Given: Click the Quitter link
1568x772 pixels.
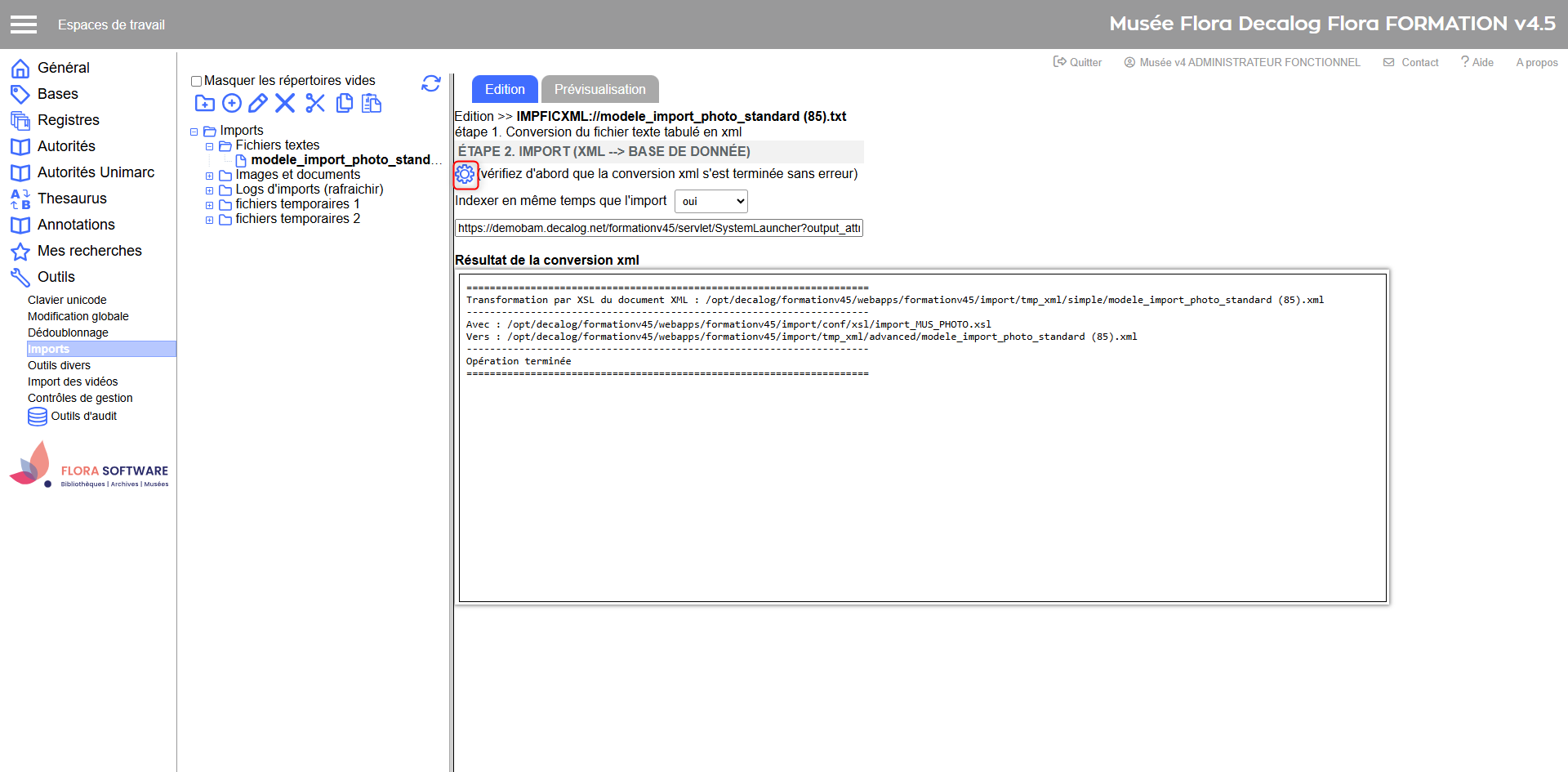Looking at the screenshot, I should click(x=1078, y=62).
